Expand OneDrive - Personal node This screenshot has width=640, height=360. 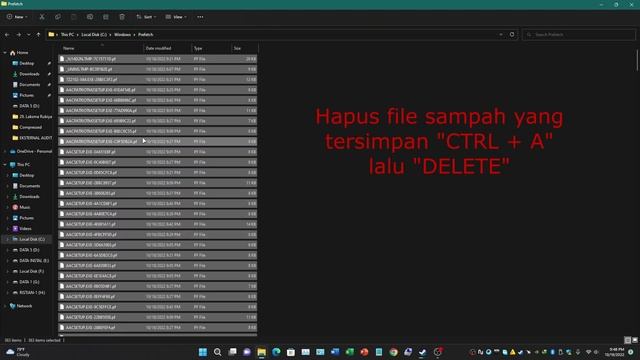click(x=5, y=151)
